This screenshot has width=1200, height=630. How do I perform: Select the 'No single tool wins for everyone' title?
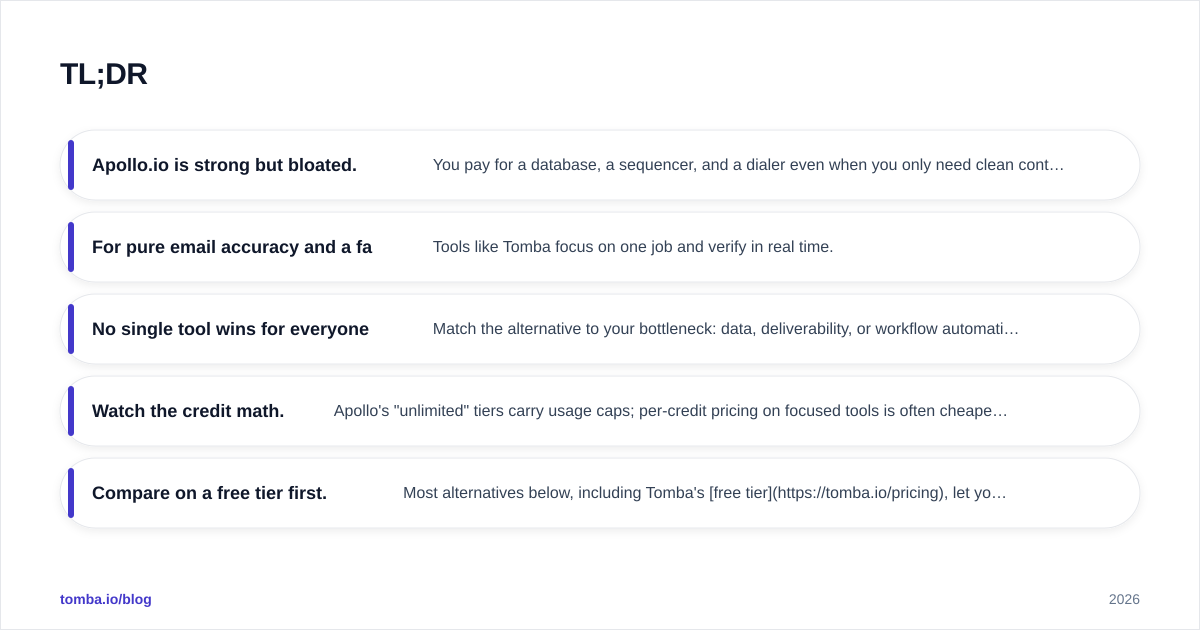click(x=230, y=329)
